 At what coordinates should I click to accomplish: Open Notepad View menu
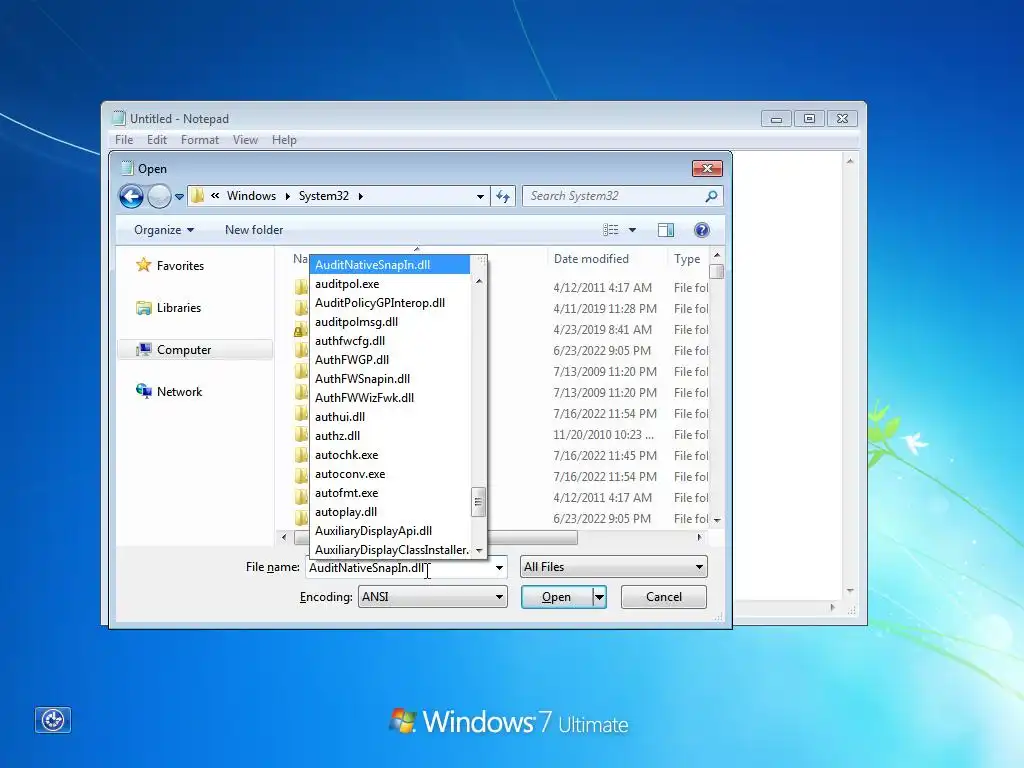(246, 140)
